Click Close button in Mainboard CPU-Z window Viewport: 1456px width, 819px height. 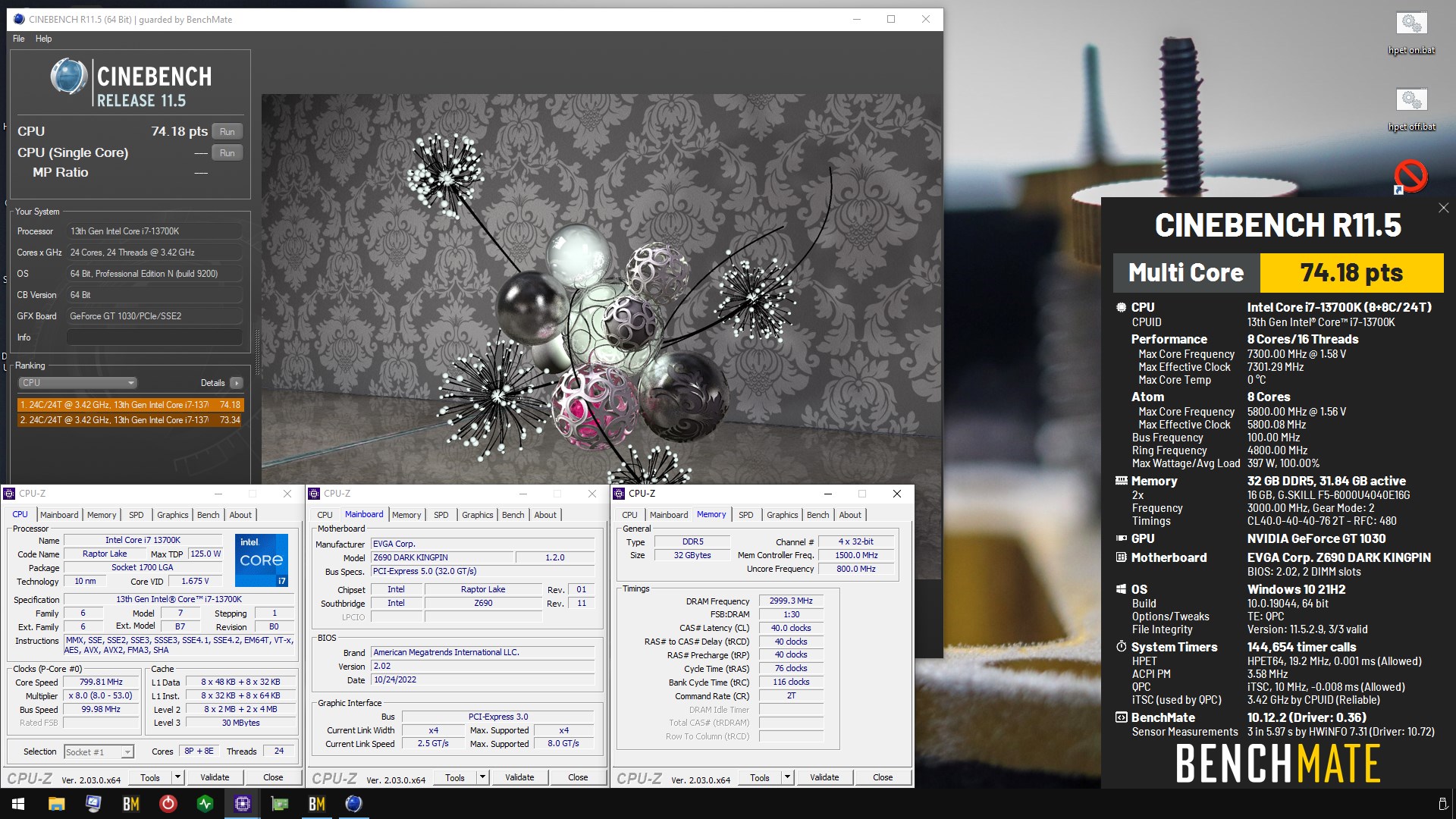(x=578, y=777)
